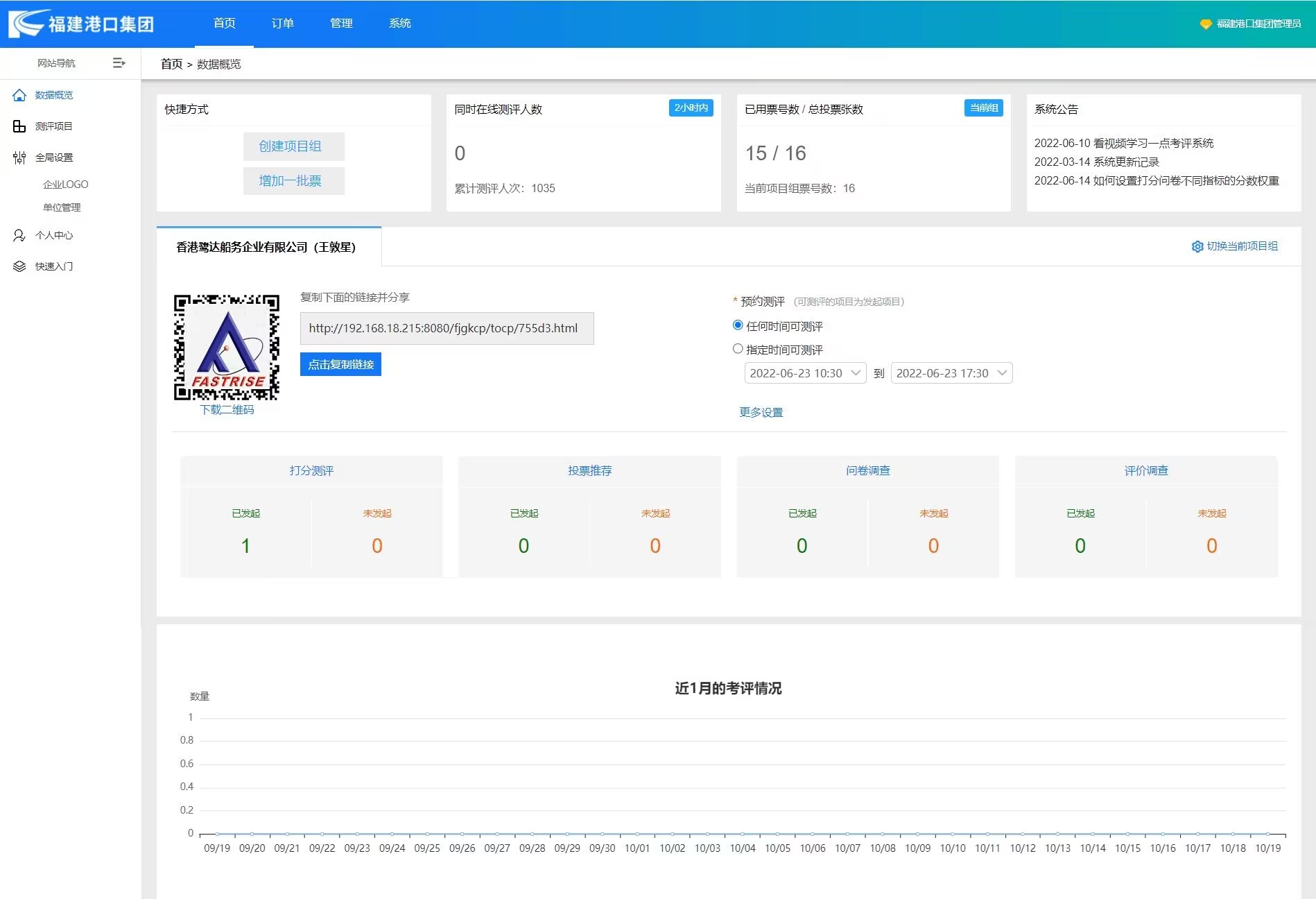Open the 订单 top menu

[x=282, y=24]
